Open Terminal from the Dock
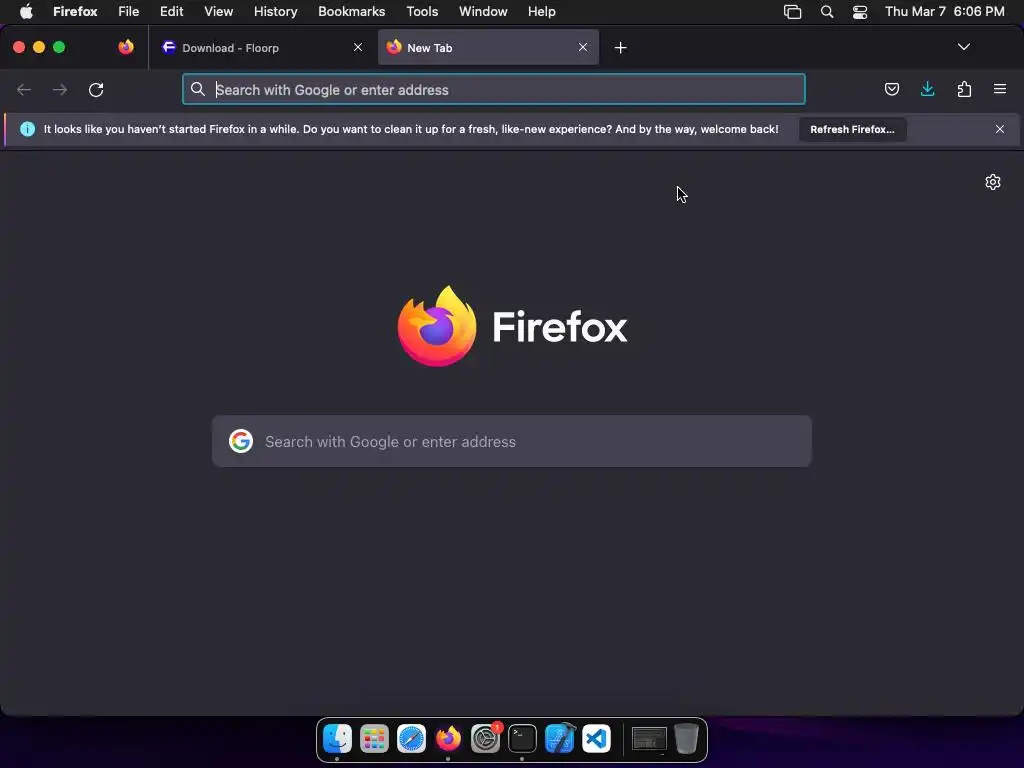Viewport: 1024px width, 768px height. click(522, 739)
